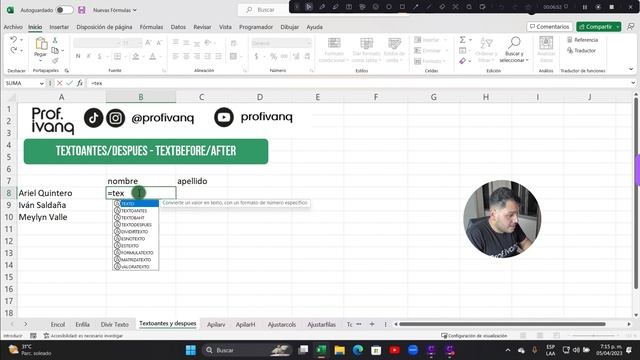The height and width of the screenshot is (360, 640).
Task: Open the Apilarv sheet tab
Action: tap(216, 324)
